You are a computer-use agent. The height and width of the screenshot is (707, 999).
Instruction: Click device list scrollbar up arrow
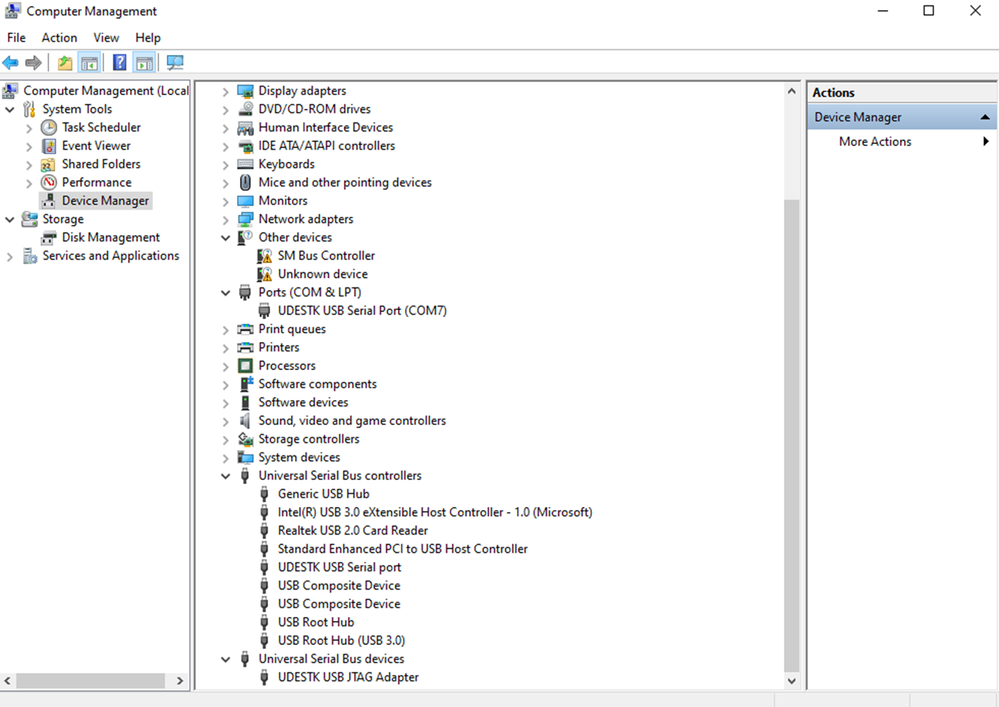[x=791, y=91]
